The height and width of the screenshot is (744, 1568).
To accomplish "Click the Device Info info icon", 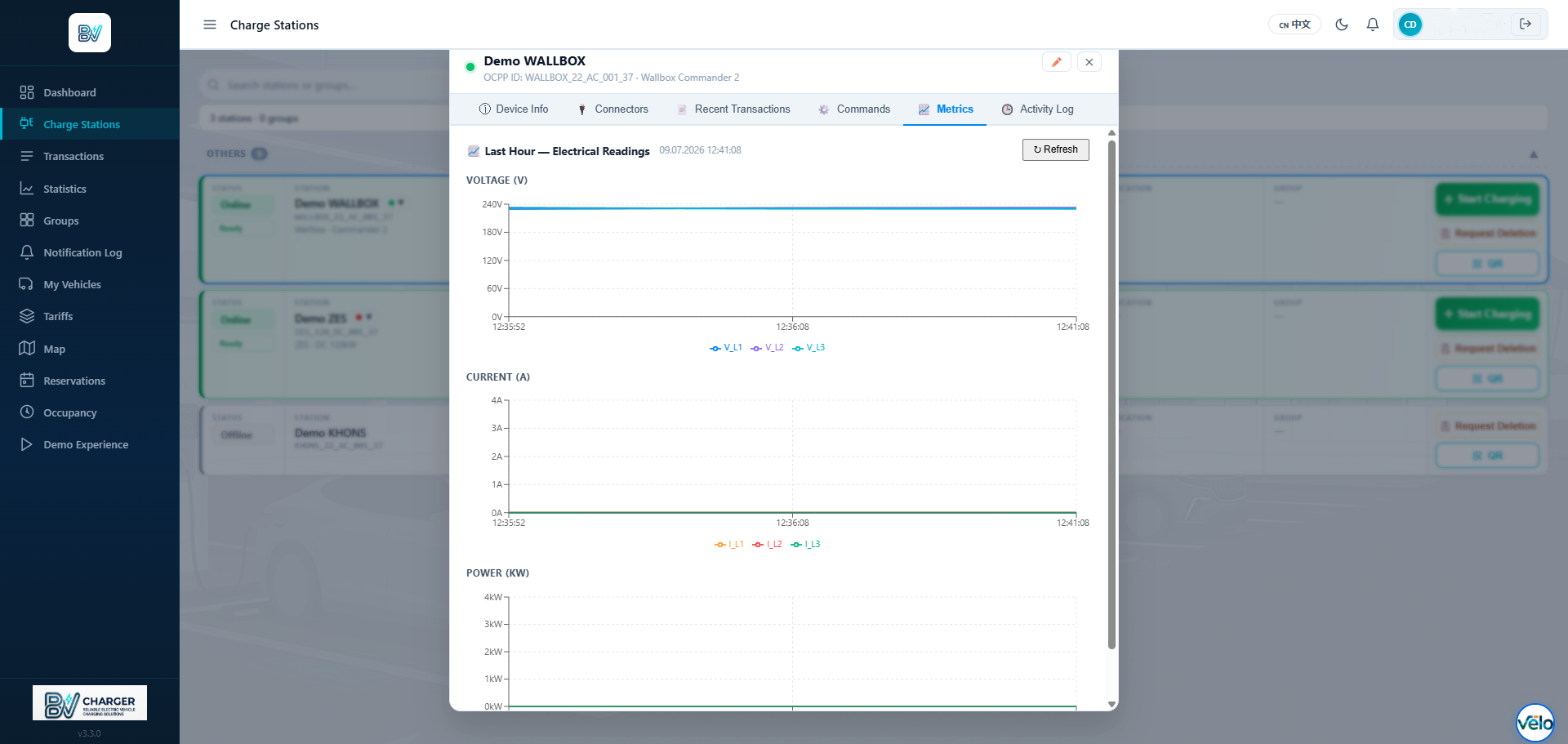I will tap(485, 109).
